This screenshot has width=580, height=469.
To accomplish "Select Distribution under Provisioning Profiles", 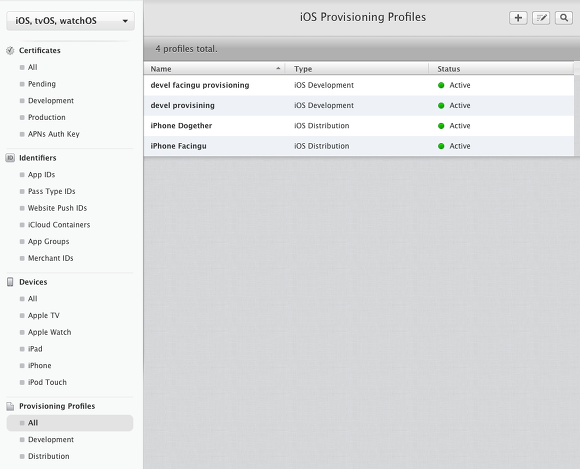I will (48, 456).
